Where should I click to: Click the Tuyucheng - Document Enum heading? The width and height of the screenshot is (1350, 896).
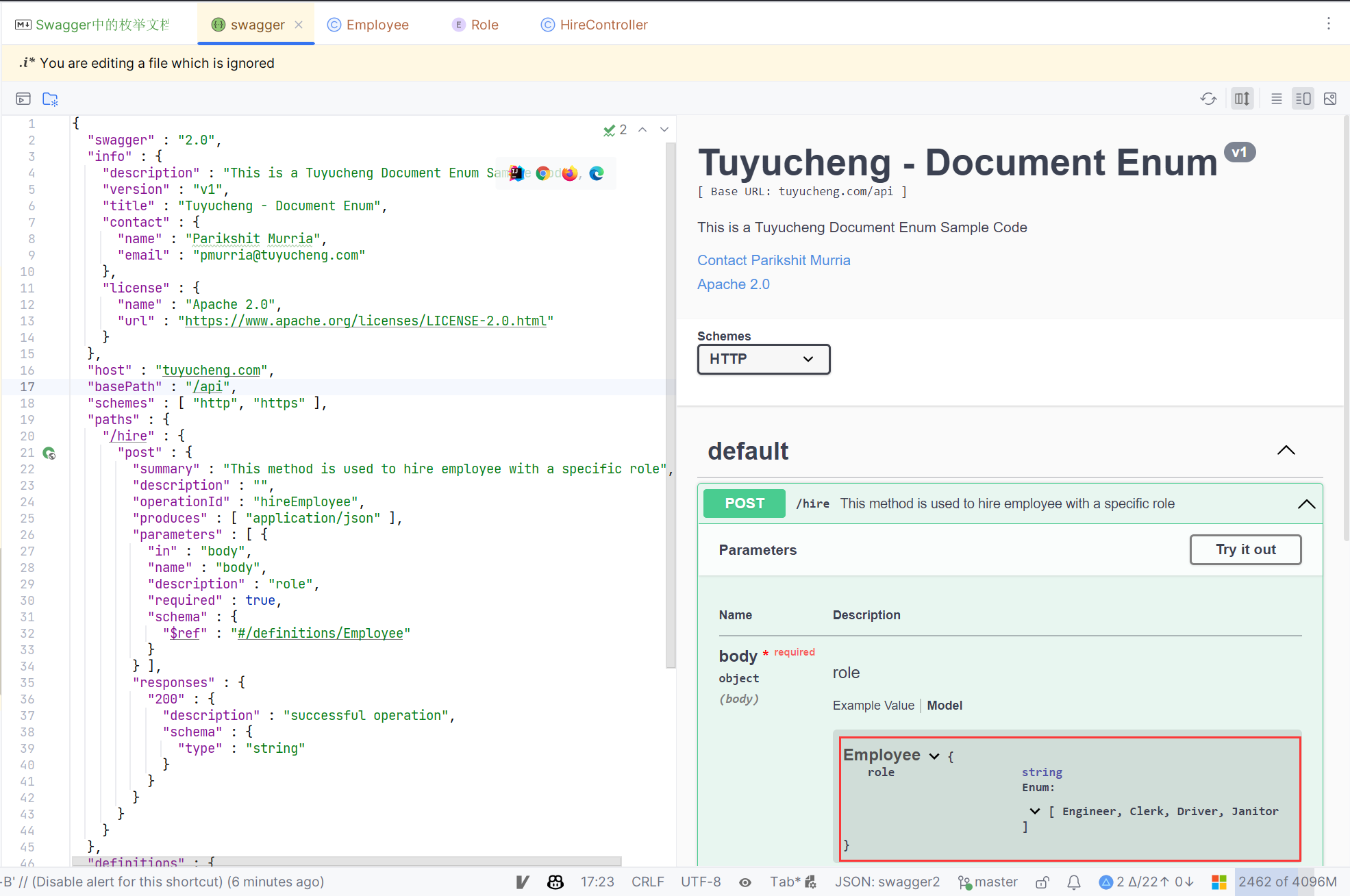tap(958, 163)
